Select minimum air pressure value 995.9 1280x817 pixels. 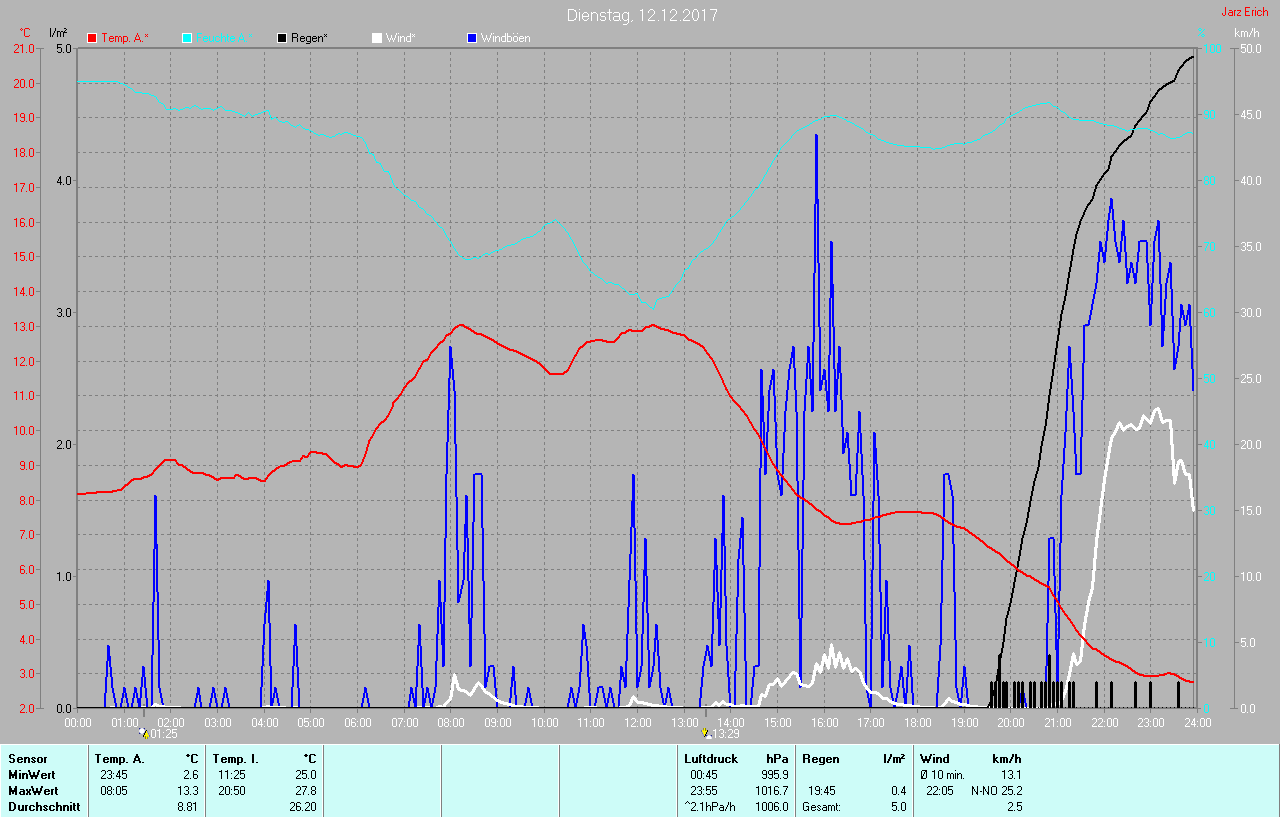pyautogui.click(x=774, y=775)
